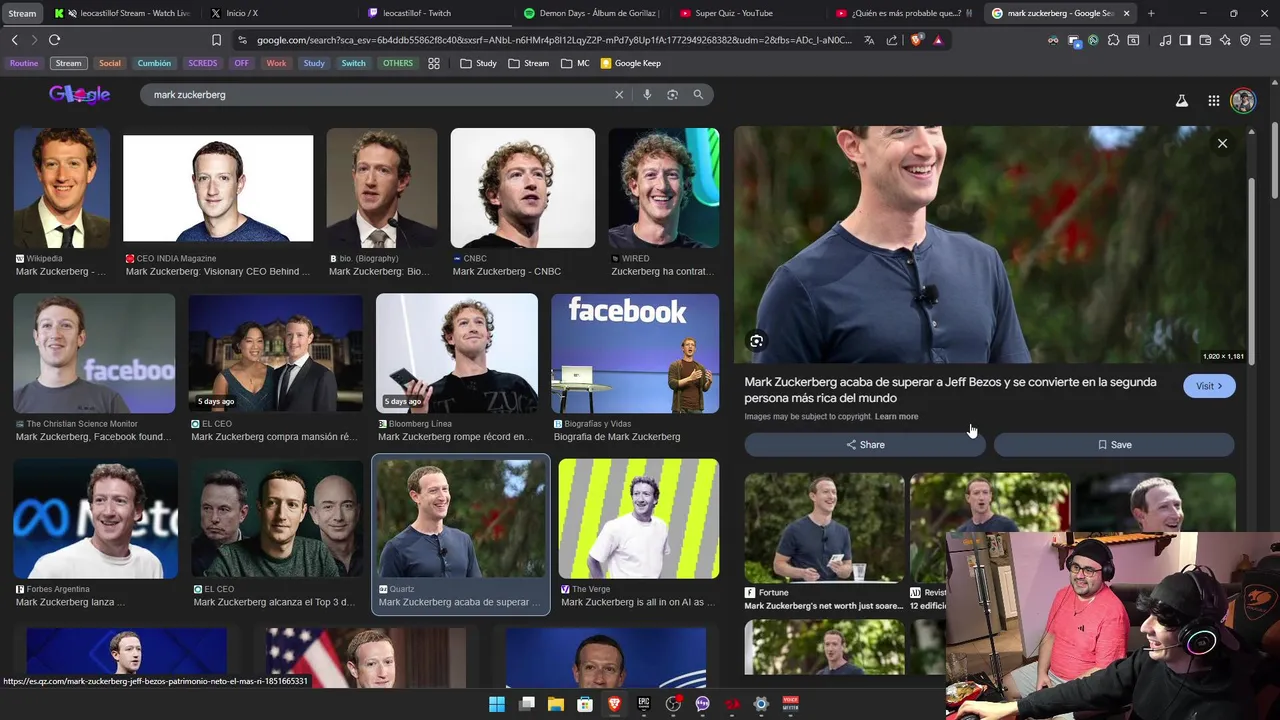Screen dimensions: 1280x720
Task: Open a new browser tab
Action: click(x=1151, y=13)
